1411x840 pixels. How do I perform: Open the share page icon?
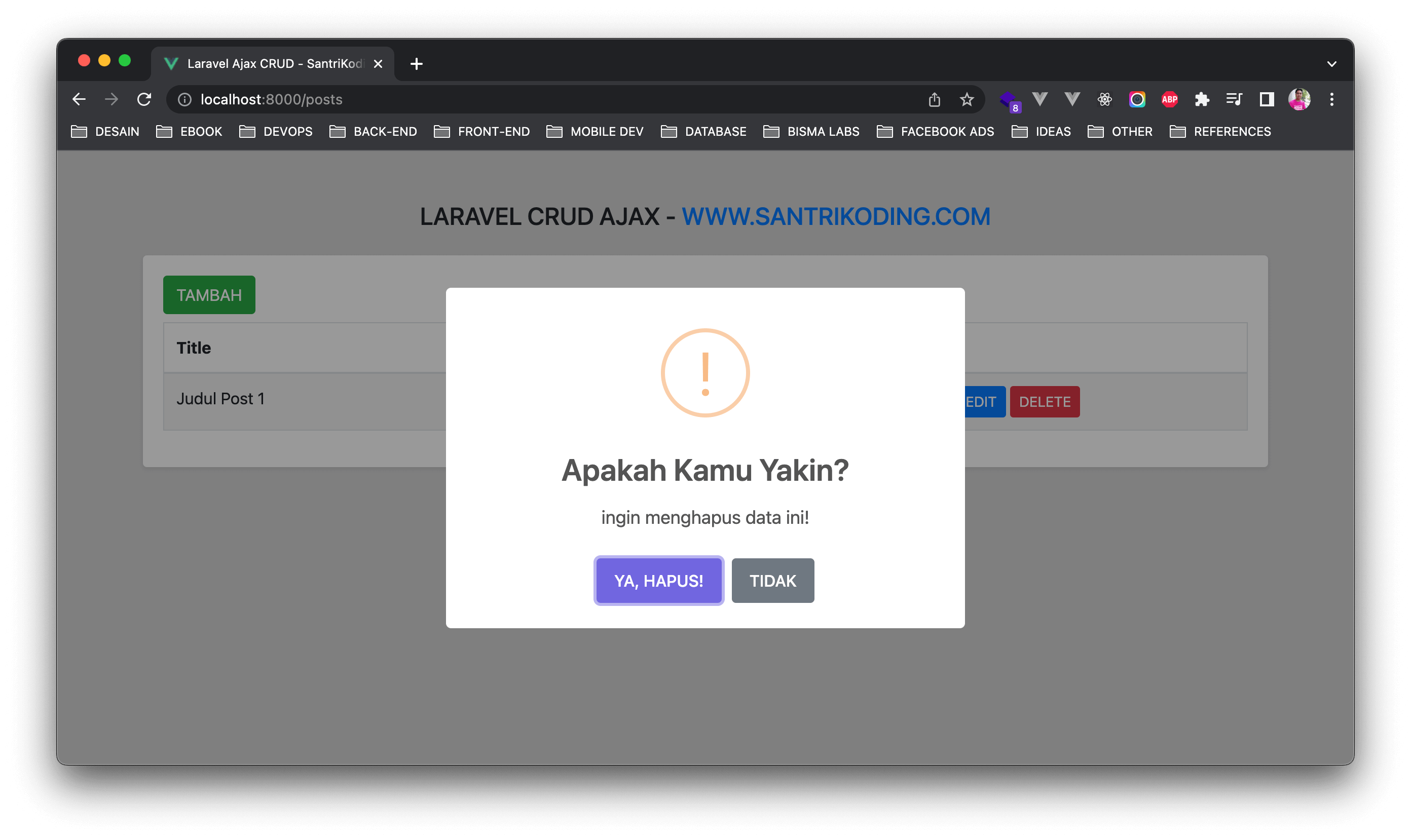[x=934, y=100]
